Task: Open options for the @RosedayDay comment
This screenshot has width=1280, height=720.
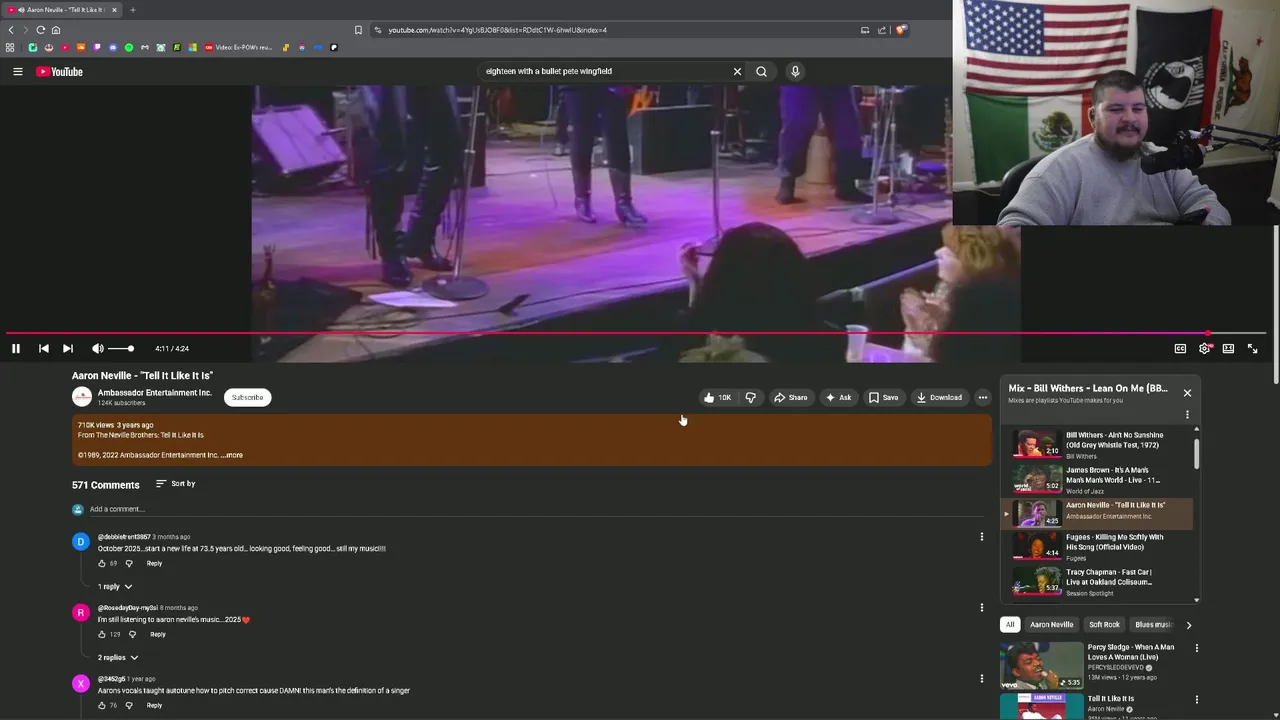Action: coord(981,608)
